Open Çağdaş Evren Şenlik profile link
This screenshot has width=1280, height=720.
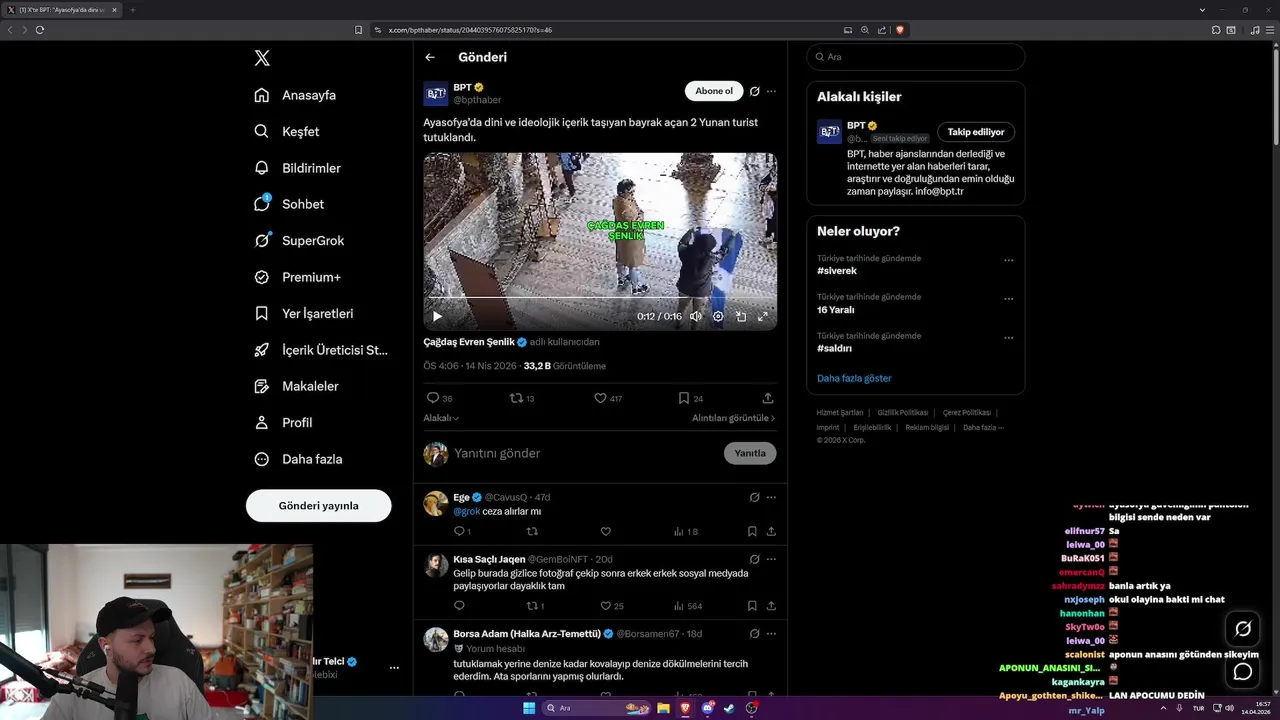coord(469,342)
